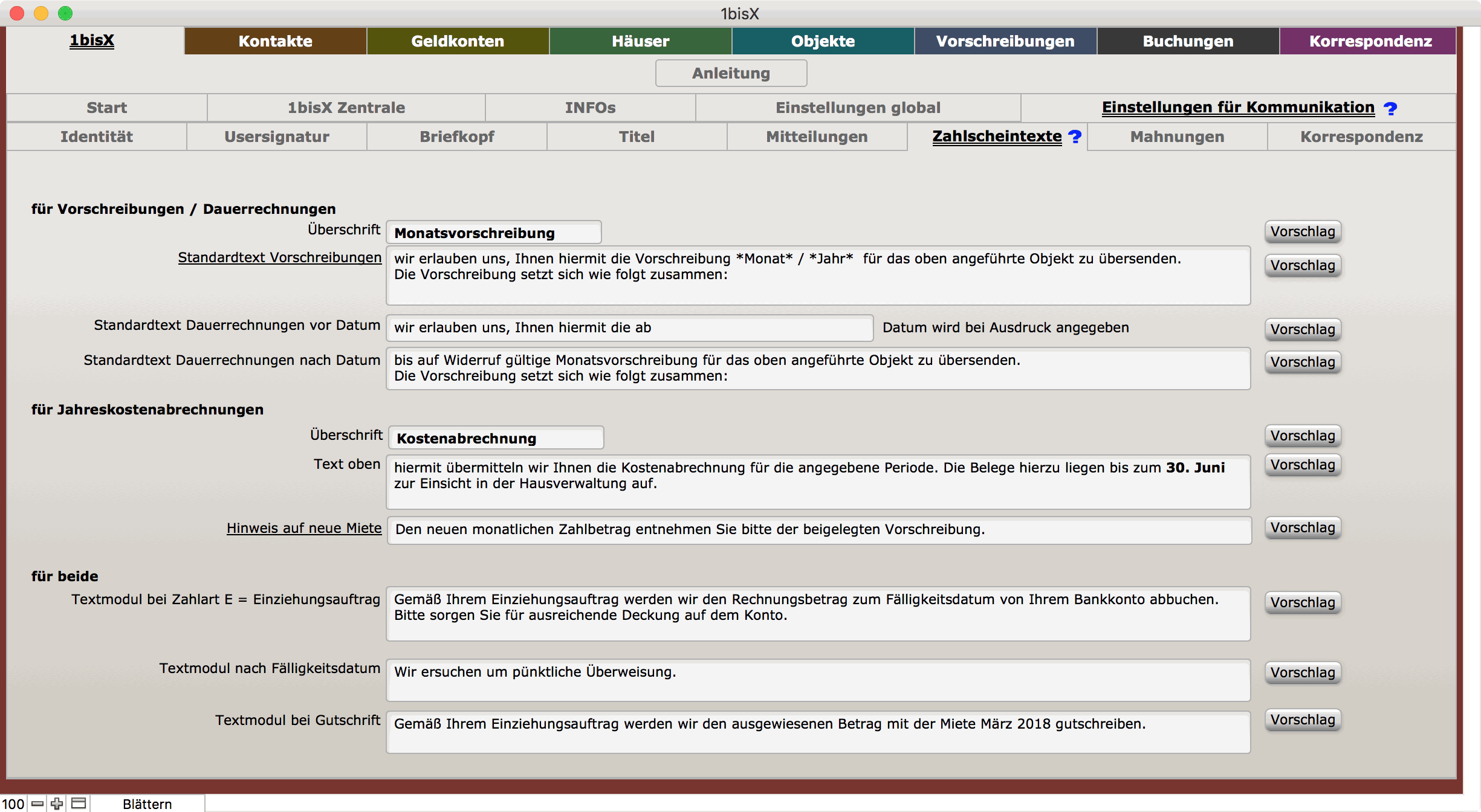This screenshot has width=1481, height=812.
Task: Click Vorschlag for Textmodul nach Fälligkeitsdatum
Action: [x=1303, y=672]
